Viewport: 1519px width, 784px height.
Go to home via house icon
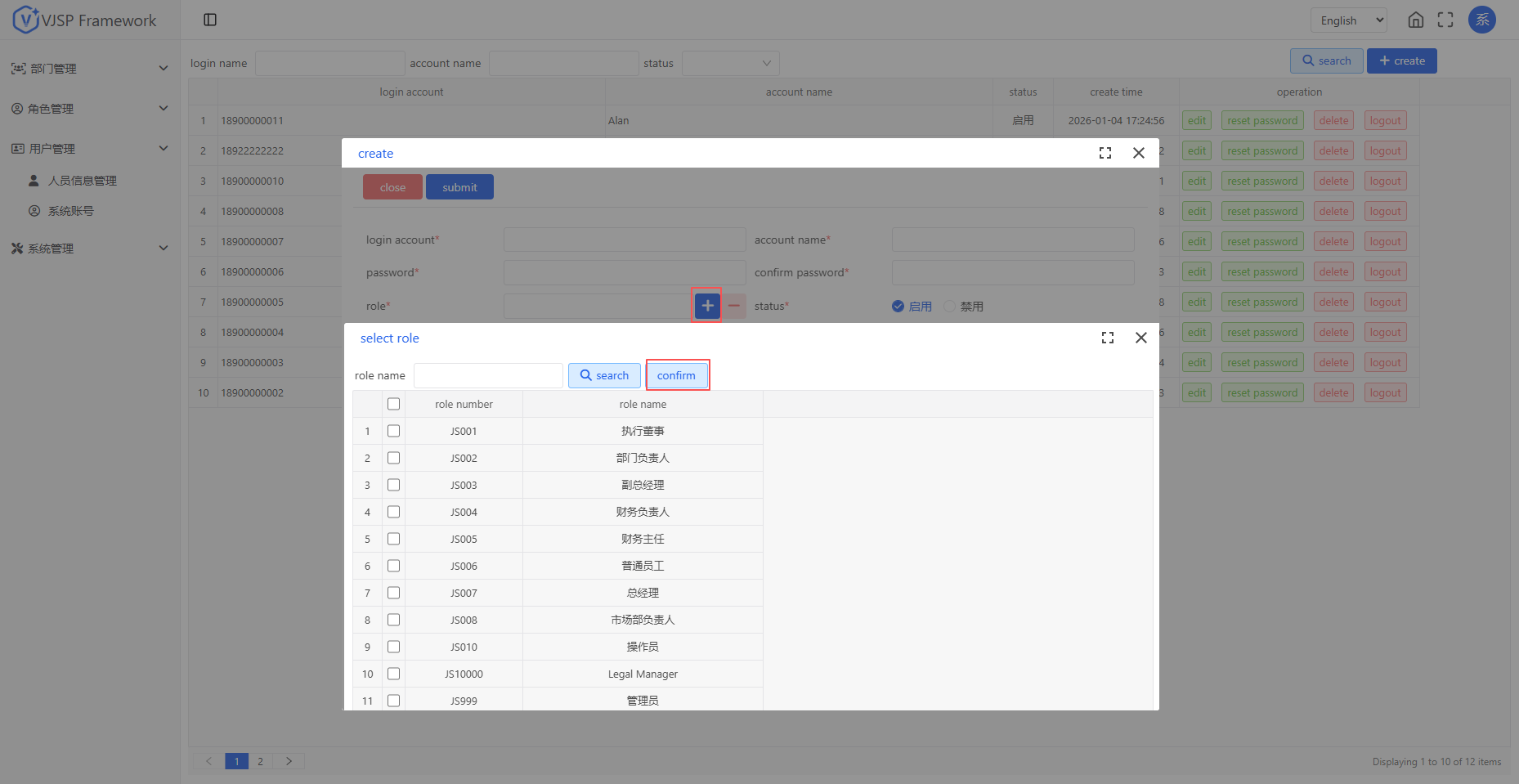[1416, 20]
